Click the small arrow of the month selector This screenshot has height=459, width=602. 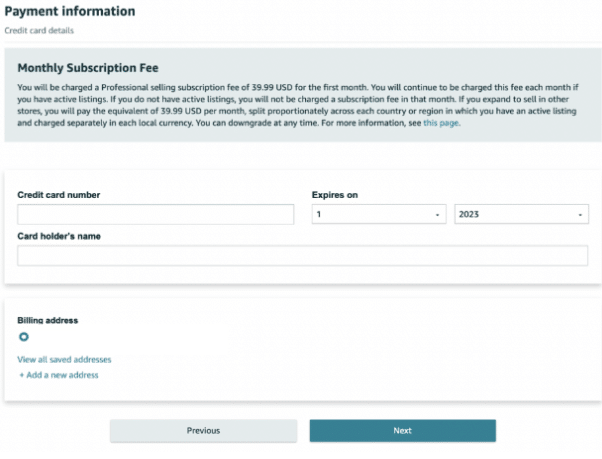tap(437, 215)
